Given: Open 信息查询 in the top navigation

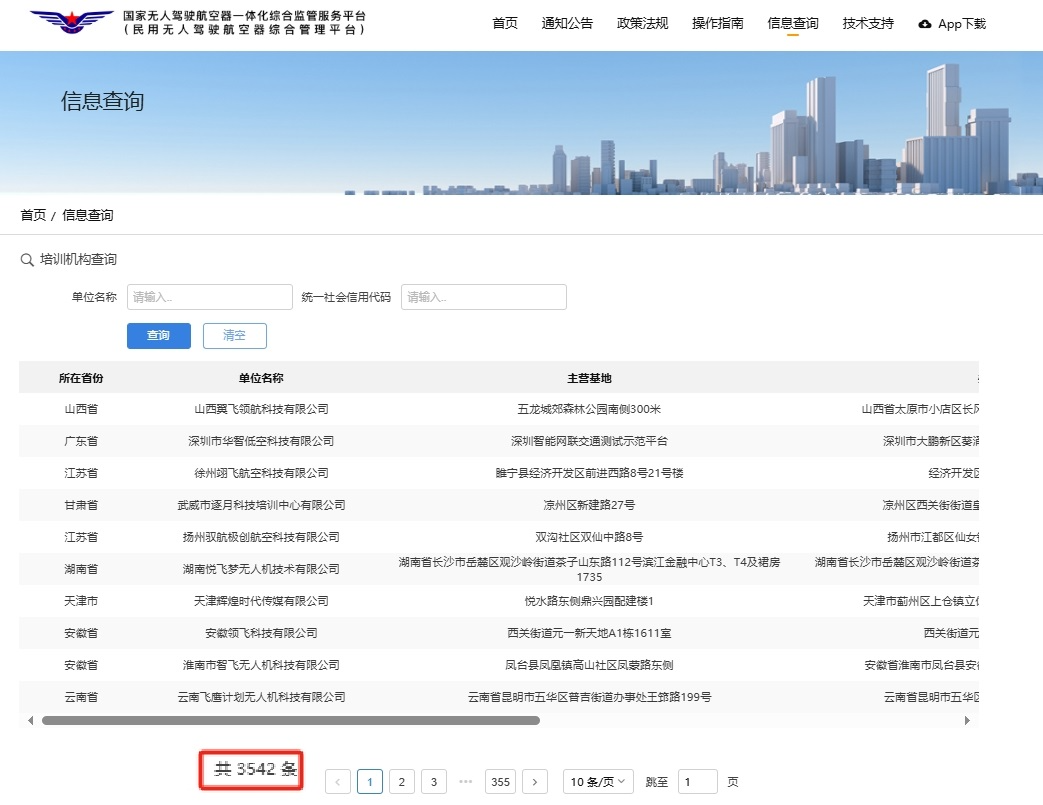Looking at the screenshot, I should pyautogui.click(x=792, y=23).
